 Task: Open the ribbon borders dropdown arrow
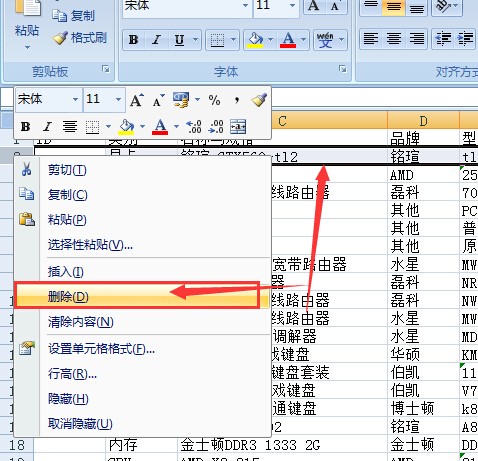click(x=233, y=40)
